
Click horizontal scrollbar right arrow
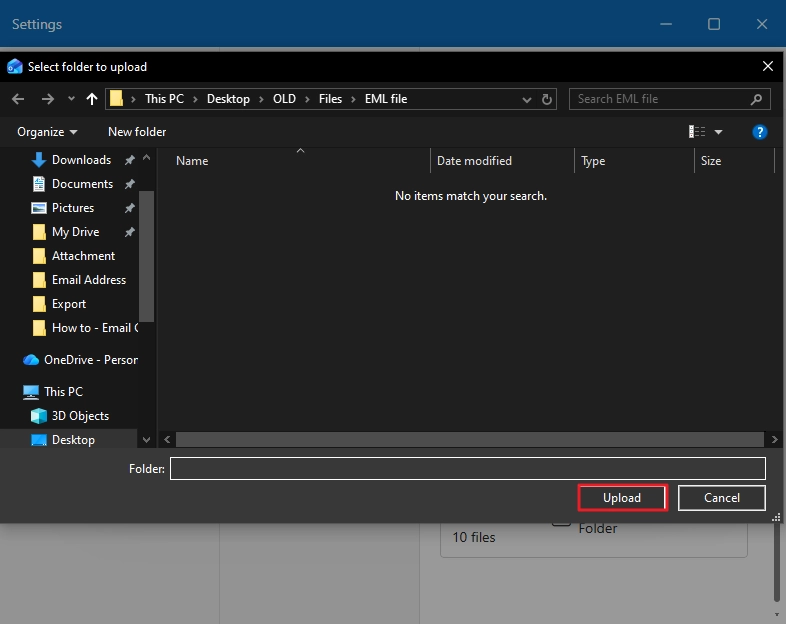coord(774,440)
